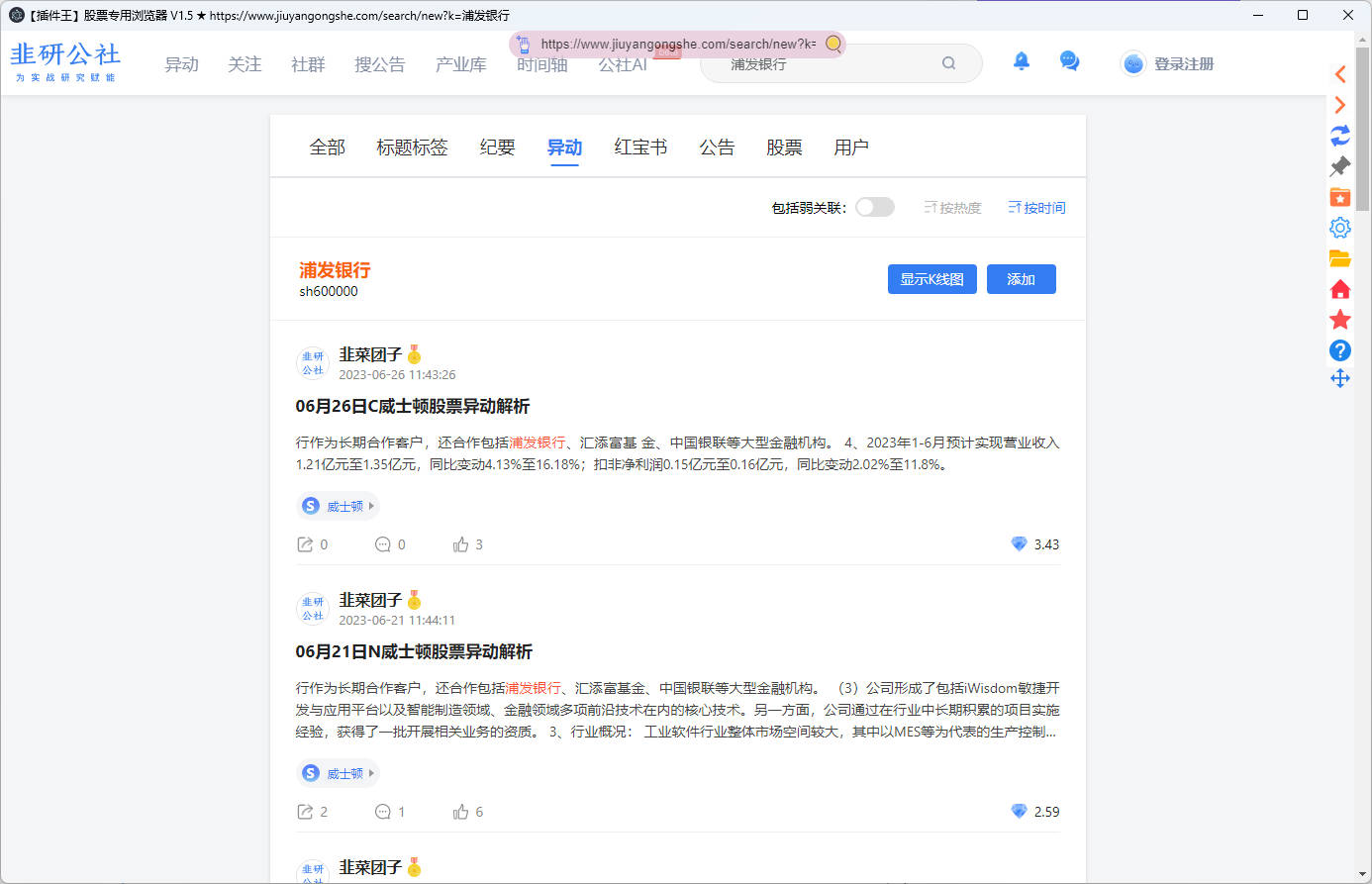Select the 异动 search tab
This screenshot has width=1372, height=884.
click(565, 147)
